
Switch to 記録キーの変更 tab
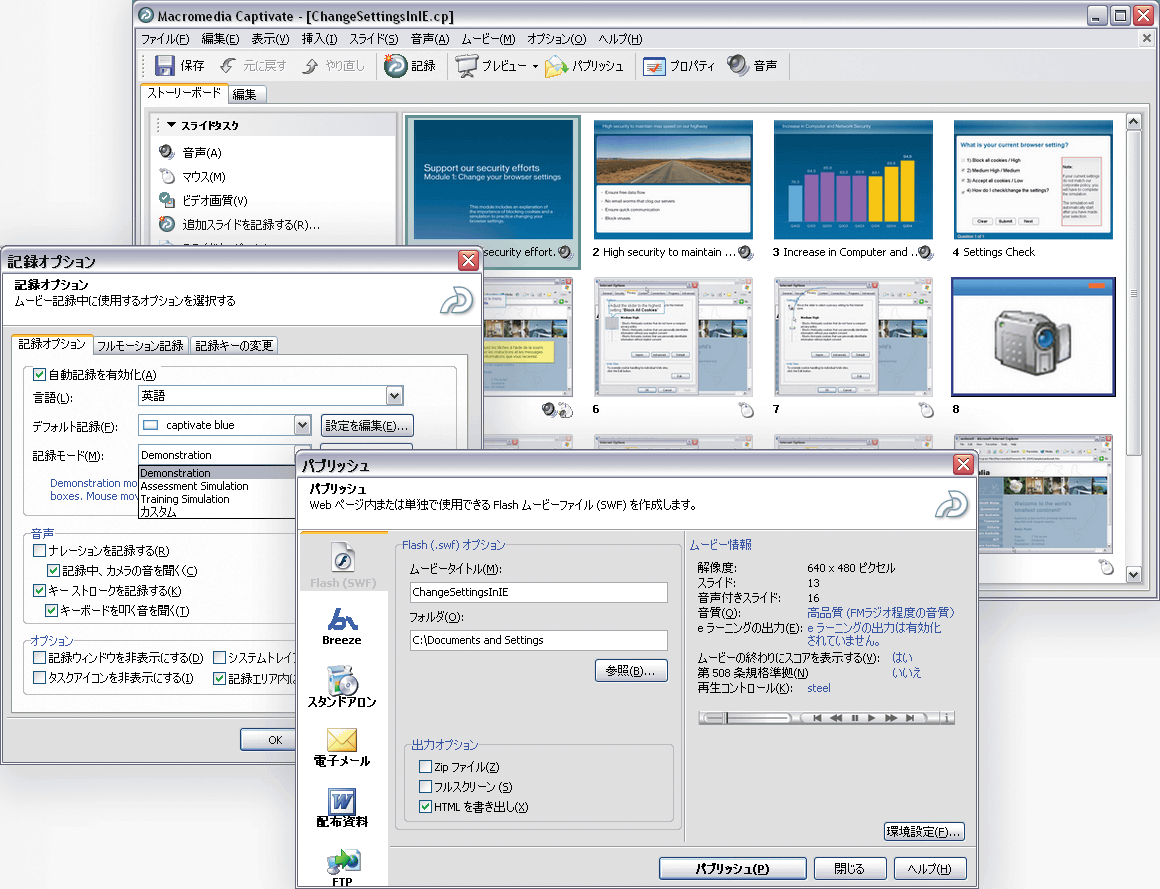click(x=234, y=345)
